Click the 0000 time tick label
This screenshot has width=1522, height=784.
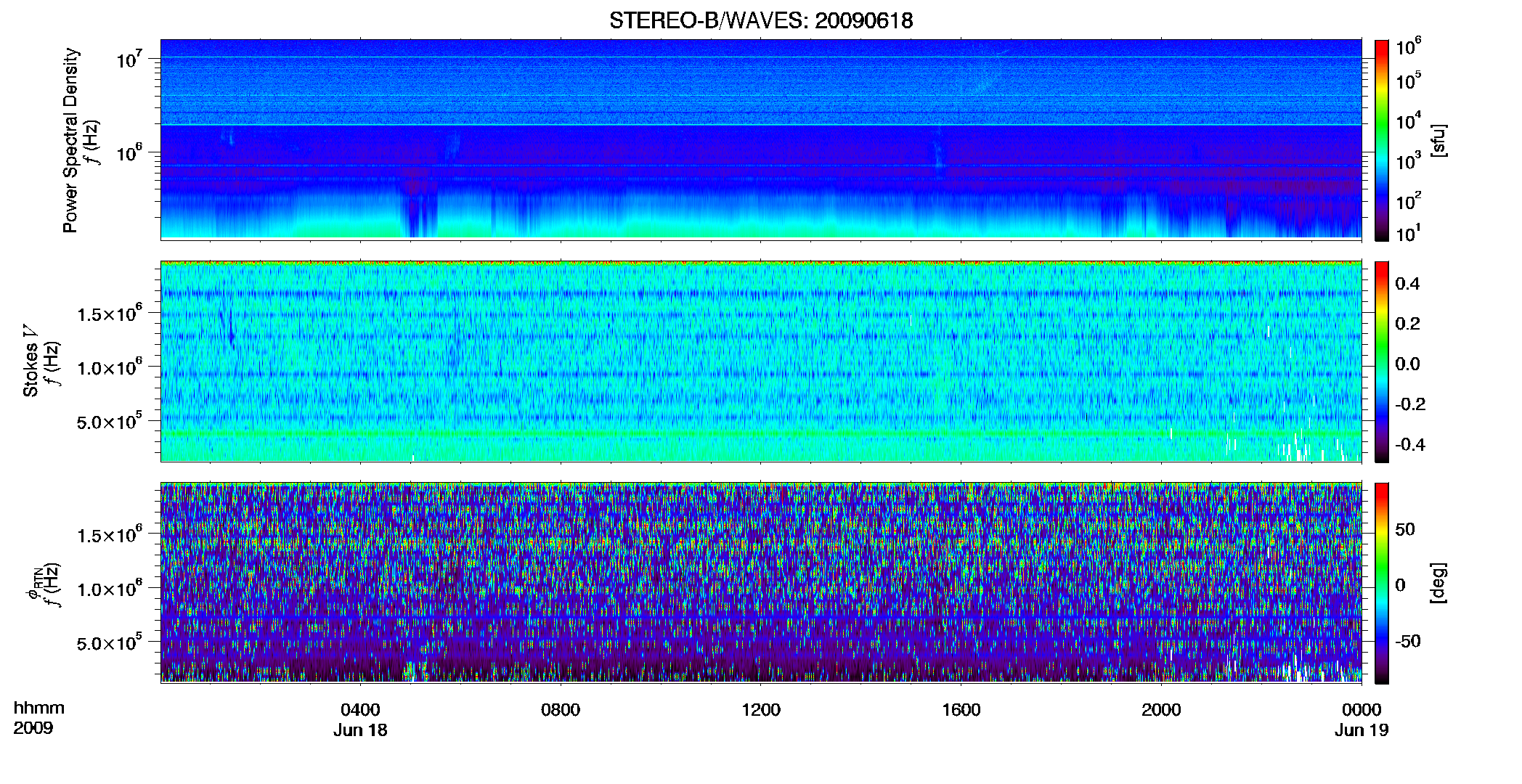pos(1362,710)
